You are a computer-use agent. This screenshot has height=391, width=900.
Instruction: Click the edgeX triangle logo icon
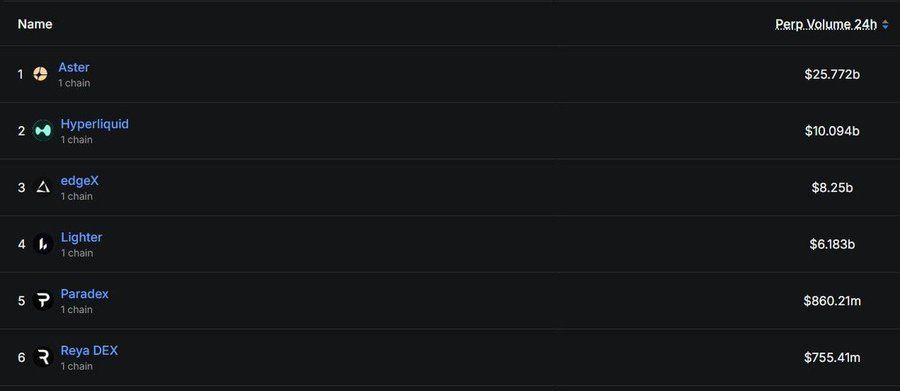point(42,187)
